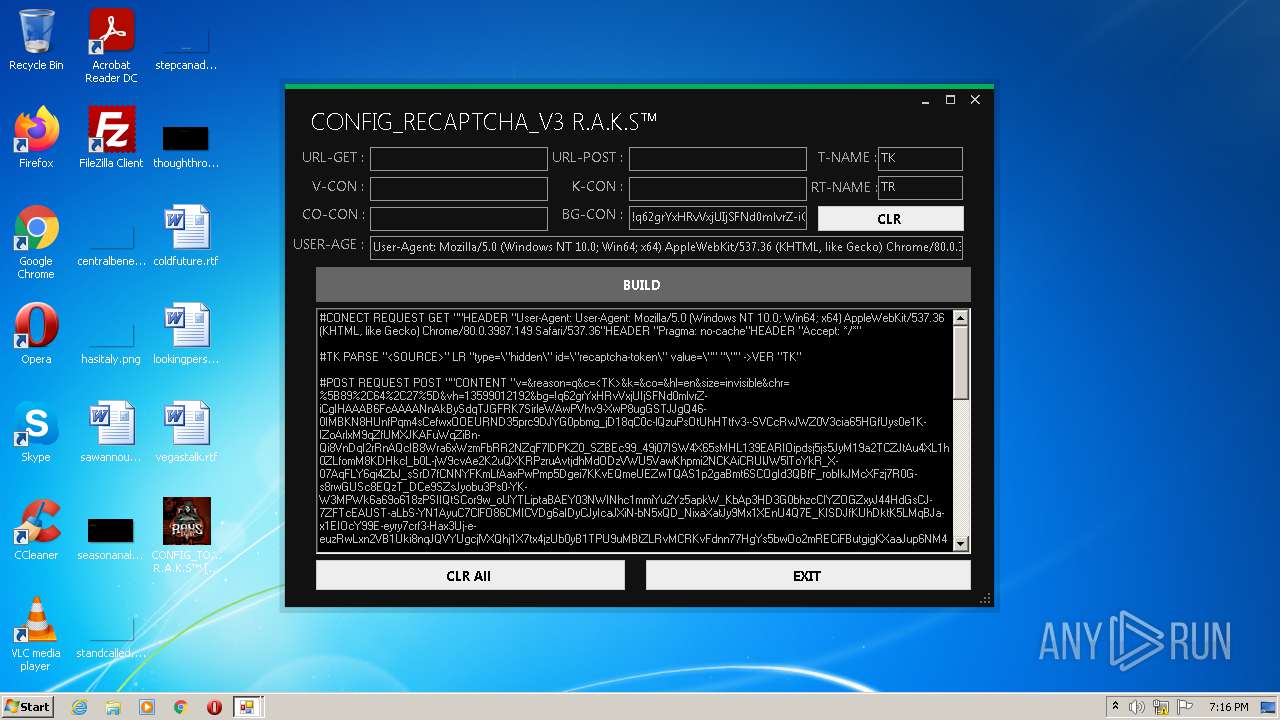Open media player taskbar icon
The height and width of the screenshot is (720, 1280).
tap(147, 707)
